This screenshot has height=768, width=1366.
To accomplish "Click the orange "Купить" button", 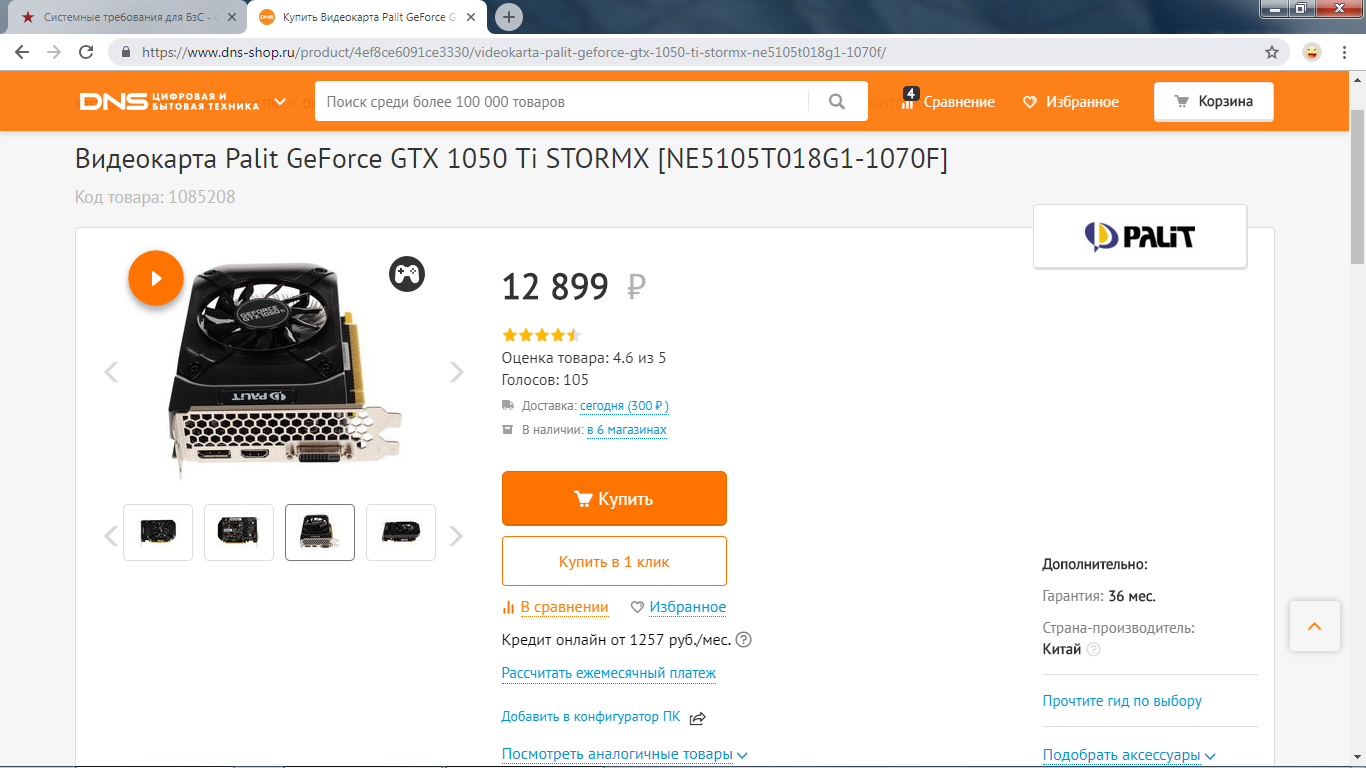I will tap(614, 498).
